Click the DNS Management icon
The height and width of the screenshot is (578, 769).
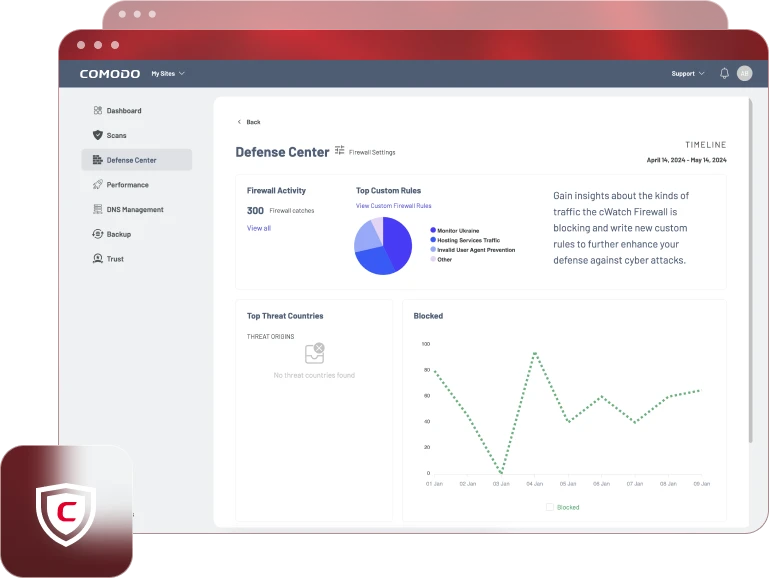97,210
